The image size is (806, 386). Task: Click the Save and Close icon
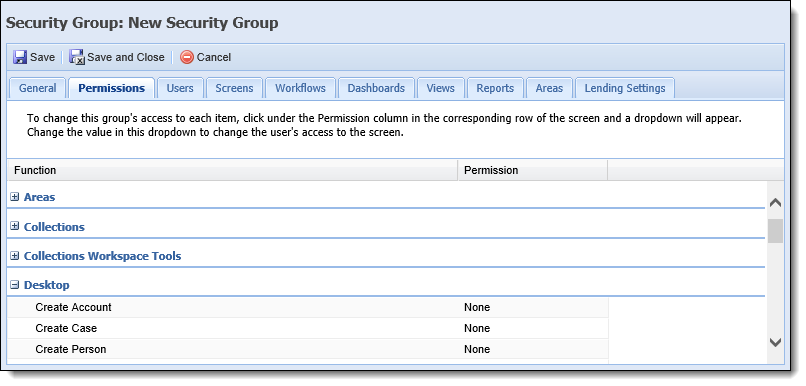77,57
